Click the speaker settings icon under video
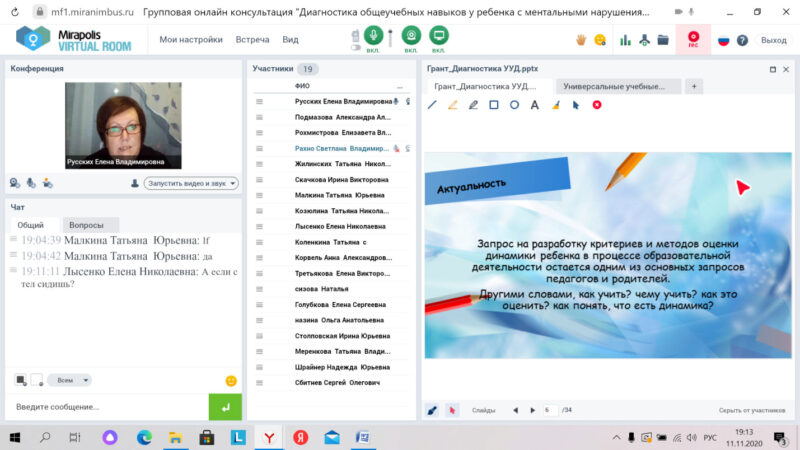The height and width of the screenshot is (450, 800). pyautogui.click(x=47, y=183)
